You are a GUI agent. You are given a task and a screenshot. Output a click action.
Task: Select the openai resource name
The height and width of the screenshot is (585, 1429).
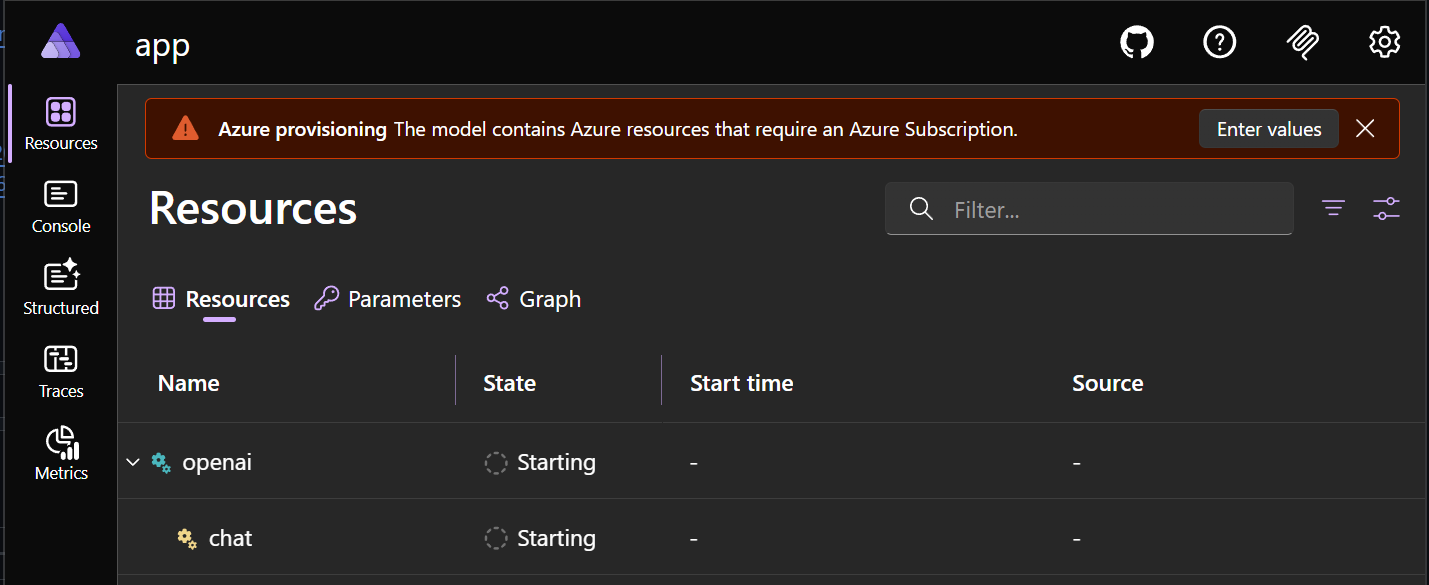pyautogui.click(x=217, y=462)
